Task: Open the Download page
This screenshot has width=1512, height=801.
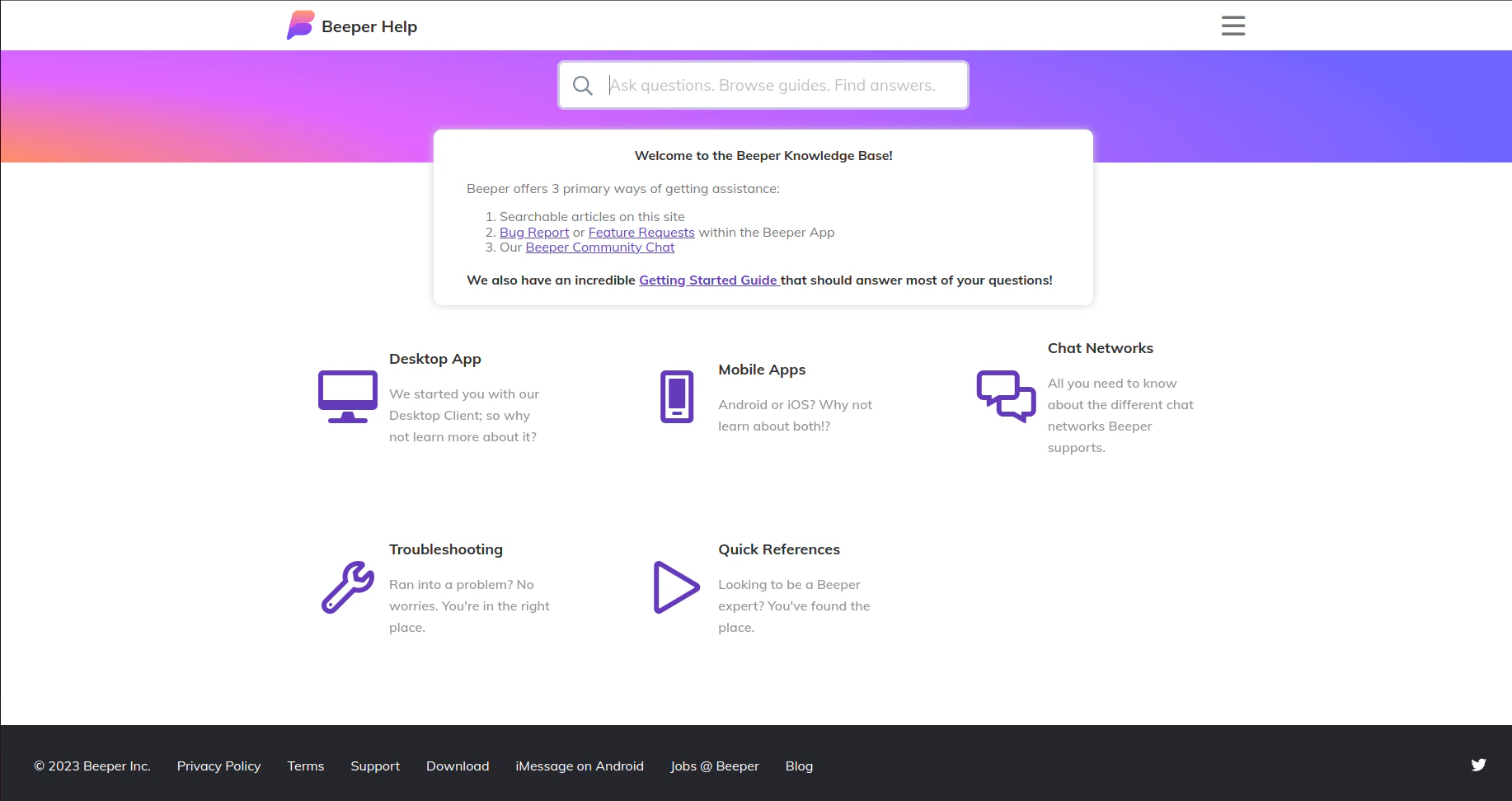Action: click(x=457, y=766)
